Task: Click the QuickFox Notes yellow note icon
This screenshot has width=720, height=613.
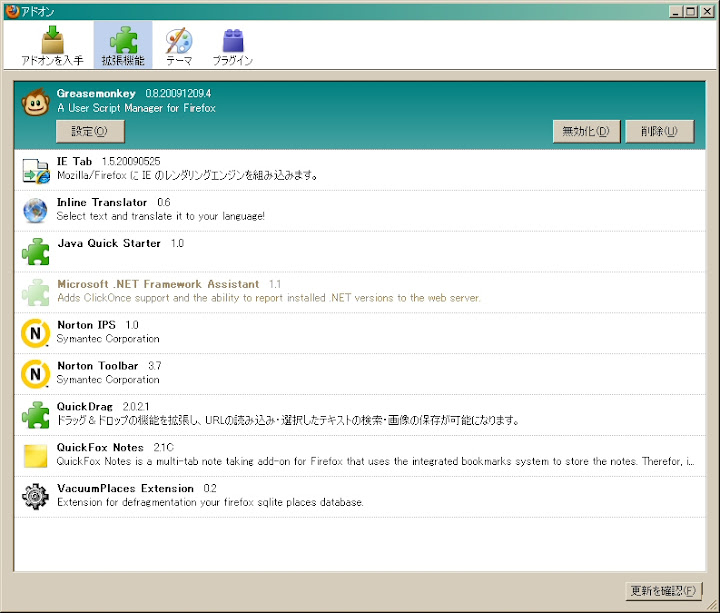Action: click(35, 456)
